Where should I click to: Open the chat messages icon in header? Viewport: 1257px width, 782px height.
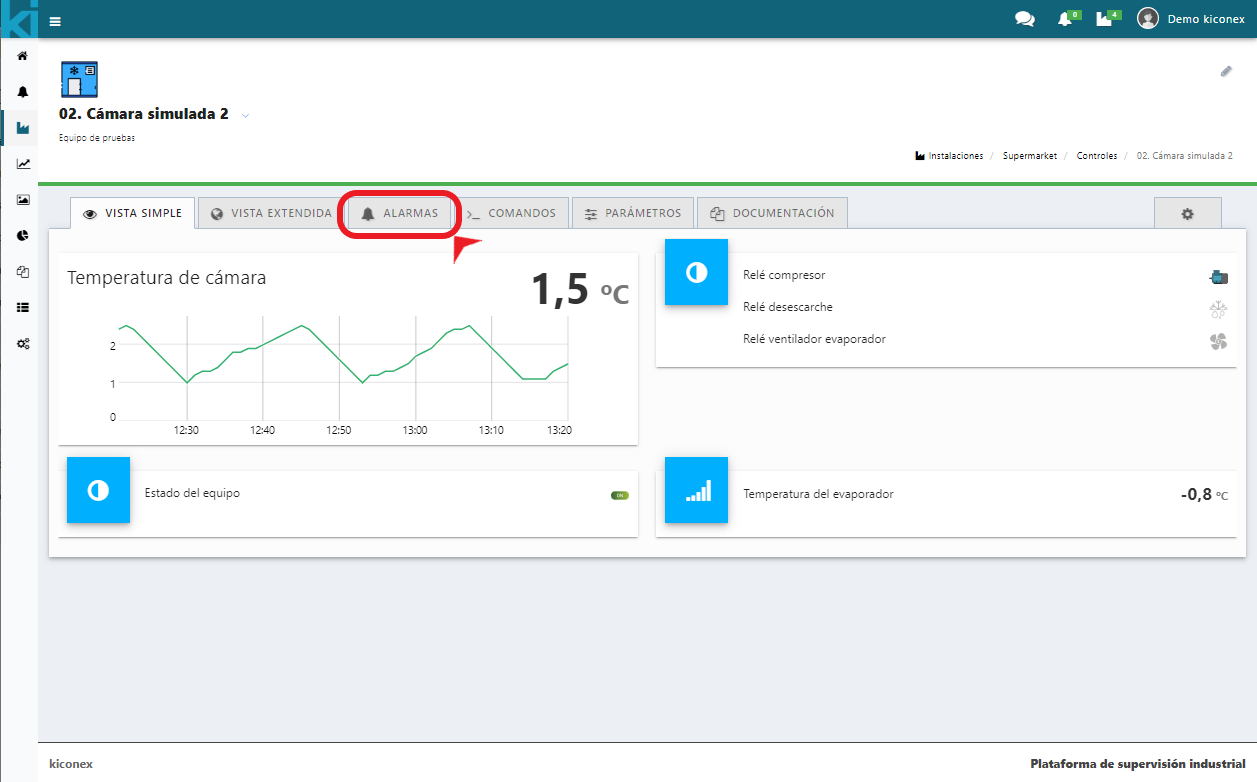1024,19
